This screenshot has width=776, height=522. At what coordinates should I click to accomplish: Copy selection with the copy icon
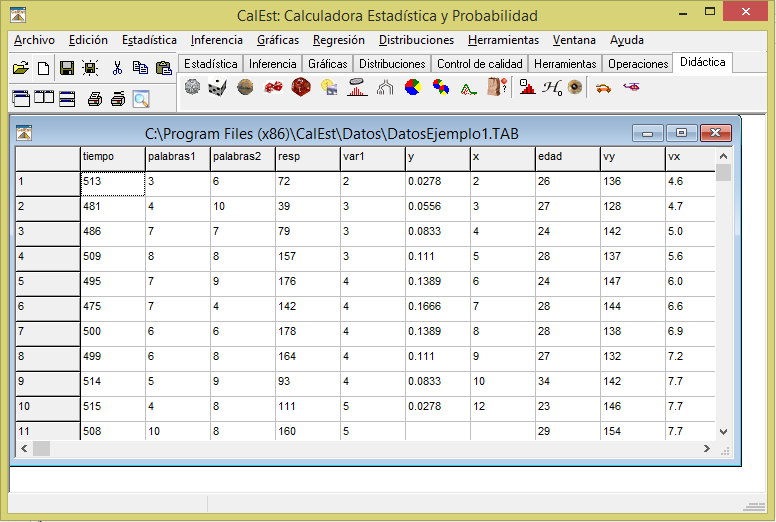coord(140,68)
